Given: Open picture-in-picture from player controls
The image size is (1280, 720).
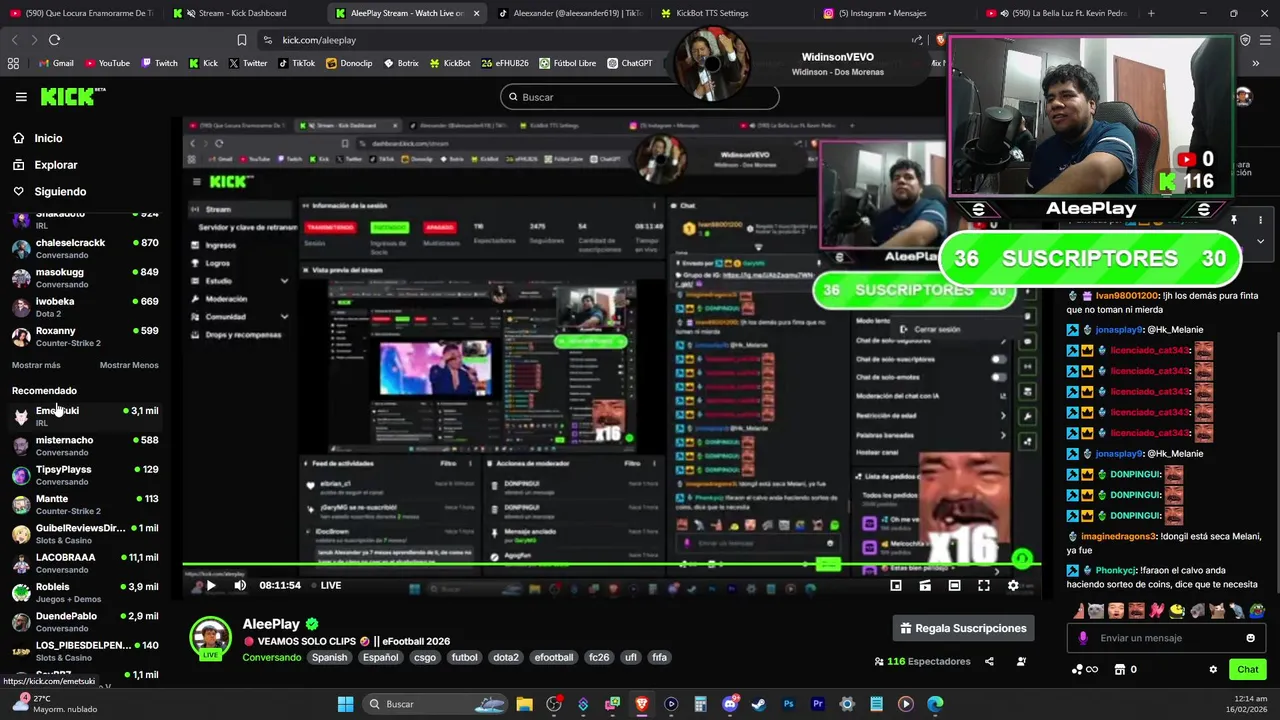Looking at the screenshot, I should [x=896, y=586].
